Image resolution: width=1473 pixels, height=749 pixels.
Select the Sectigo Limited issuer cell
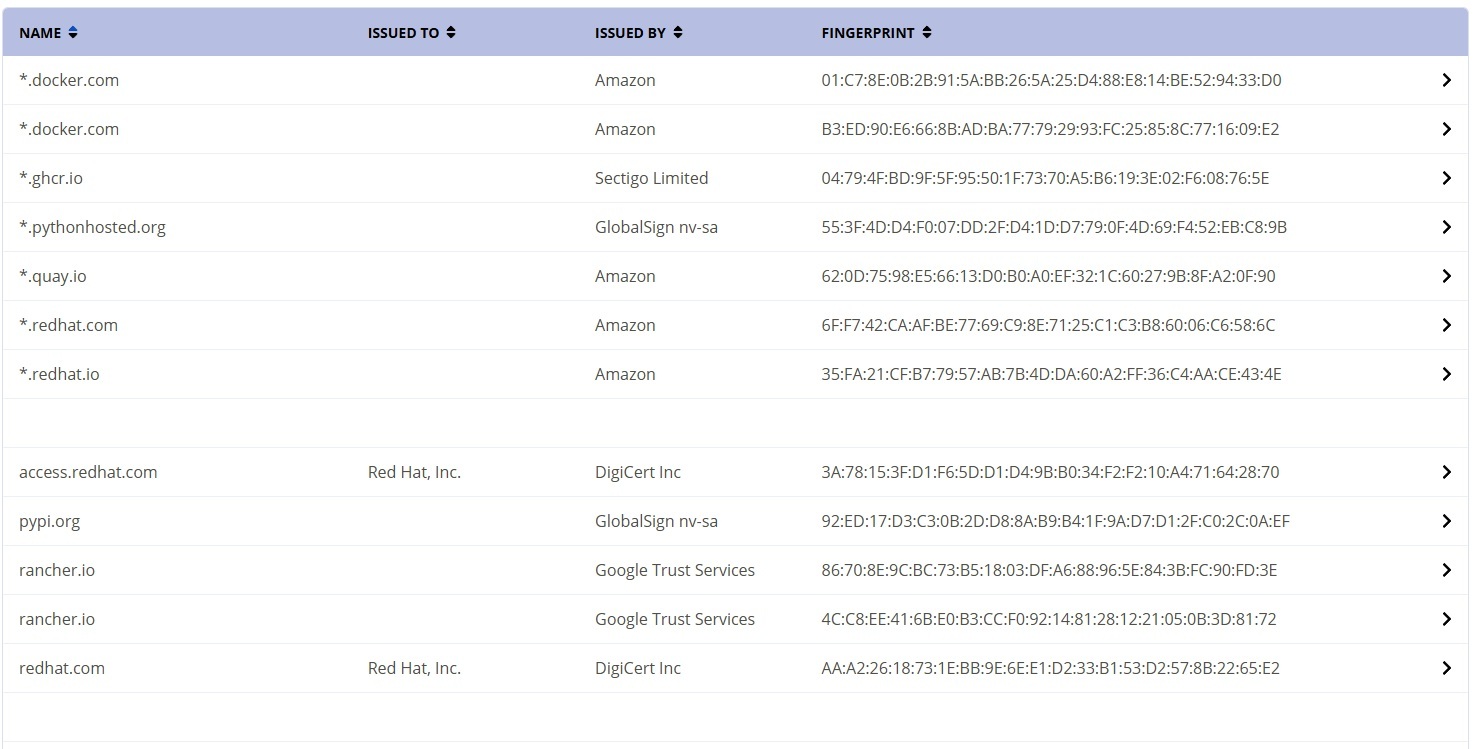(651, 178)
